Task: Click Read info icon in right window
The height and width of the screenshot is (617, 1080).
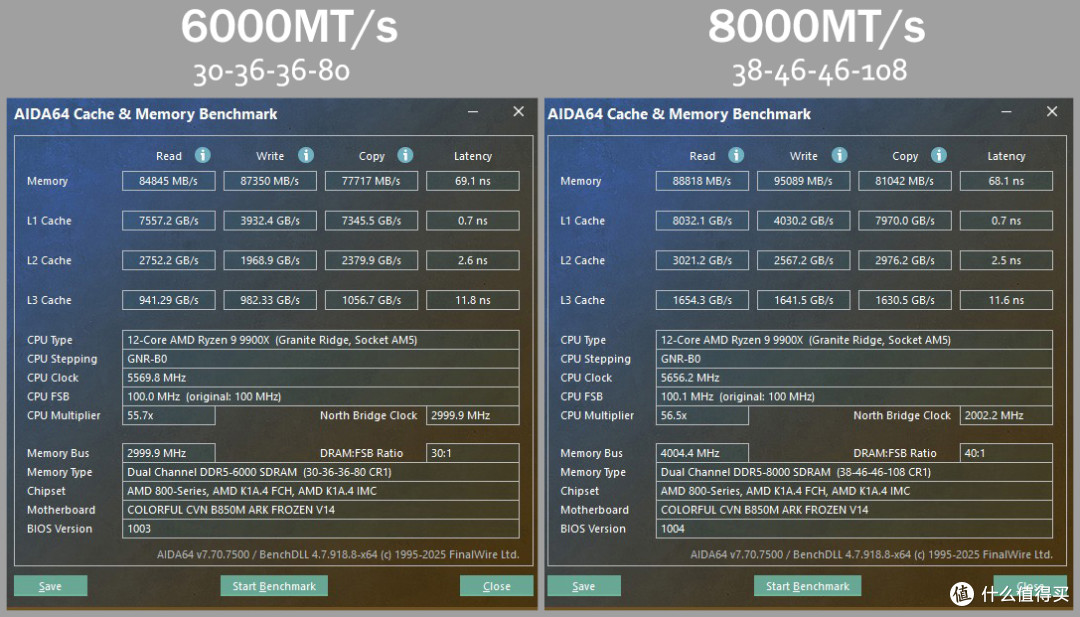Action: (x=736, y=155)
